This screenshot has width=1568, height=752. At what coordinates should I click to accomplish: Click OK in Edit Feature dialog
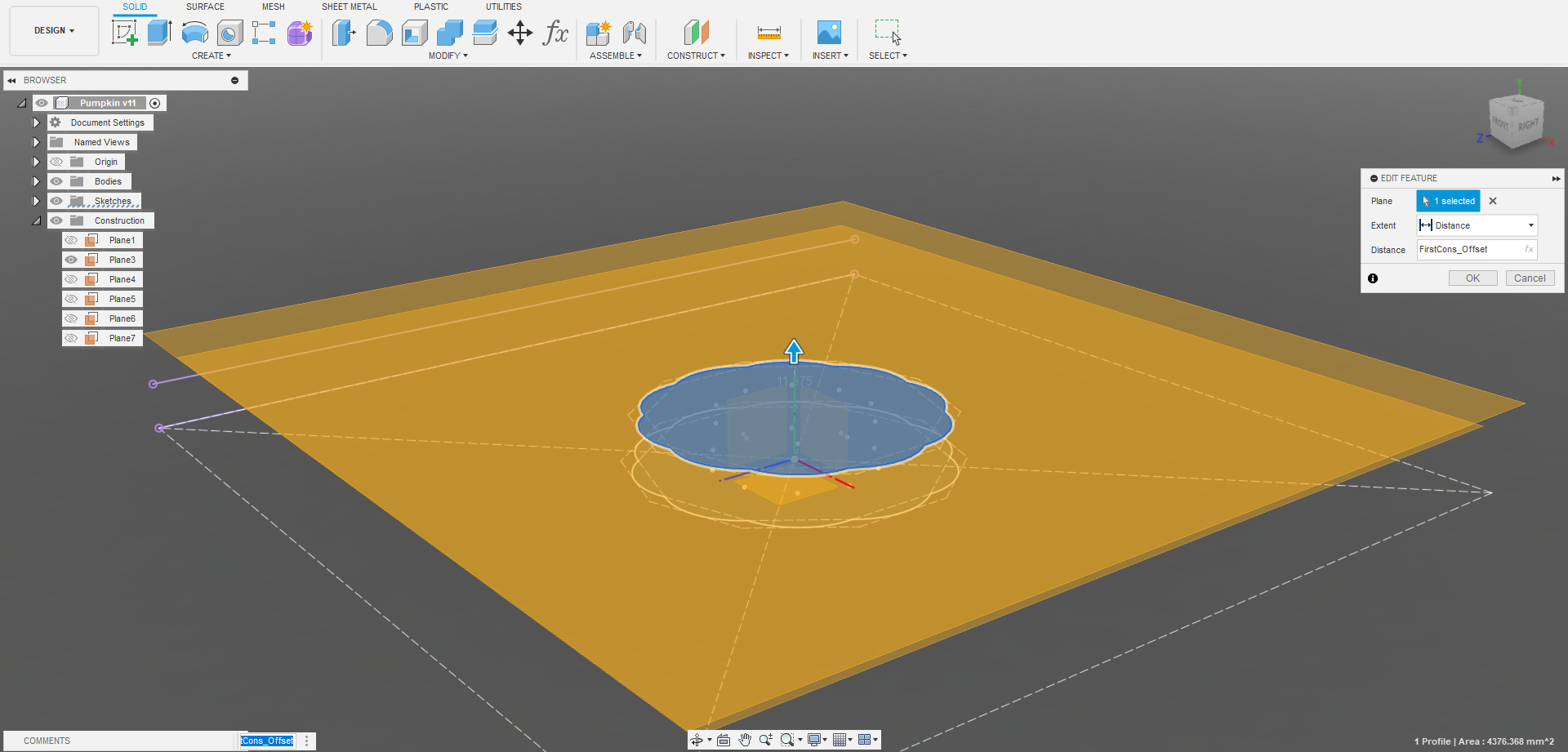pos(1472,278)
